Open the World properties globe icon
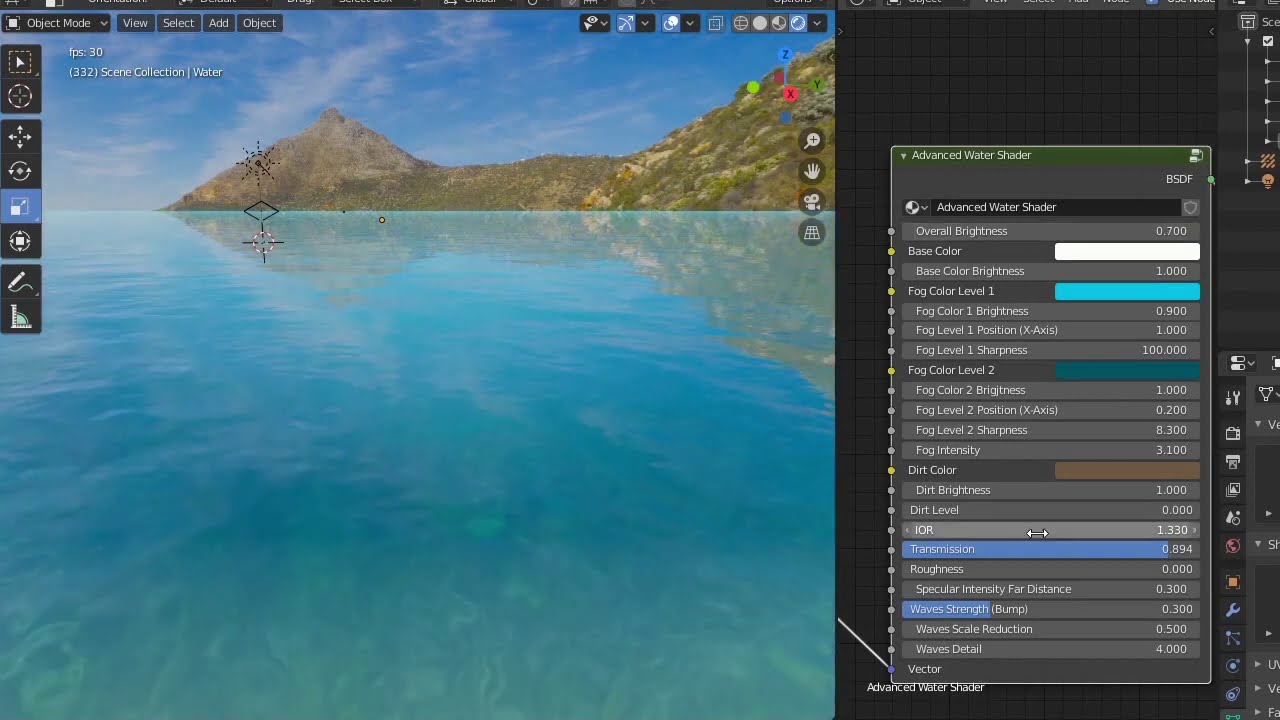 [1233, 546]
